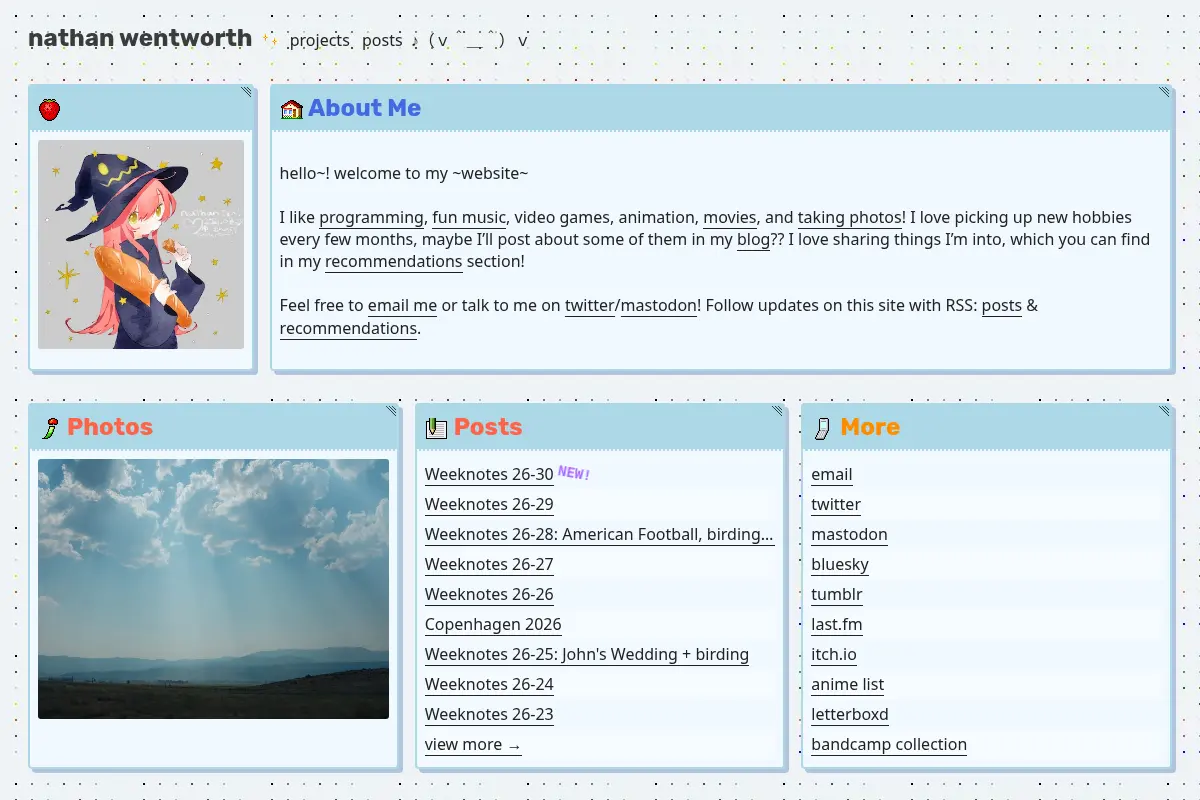Open the posts navigation item

pos(382,41)
